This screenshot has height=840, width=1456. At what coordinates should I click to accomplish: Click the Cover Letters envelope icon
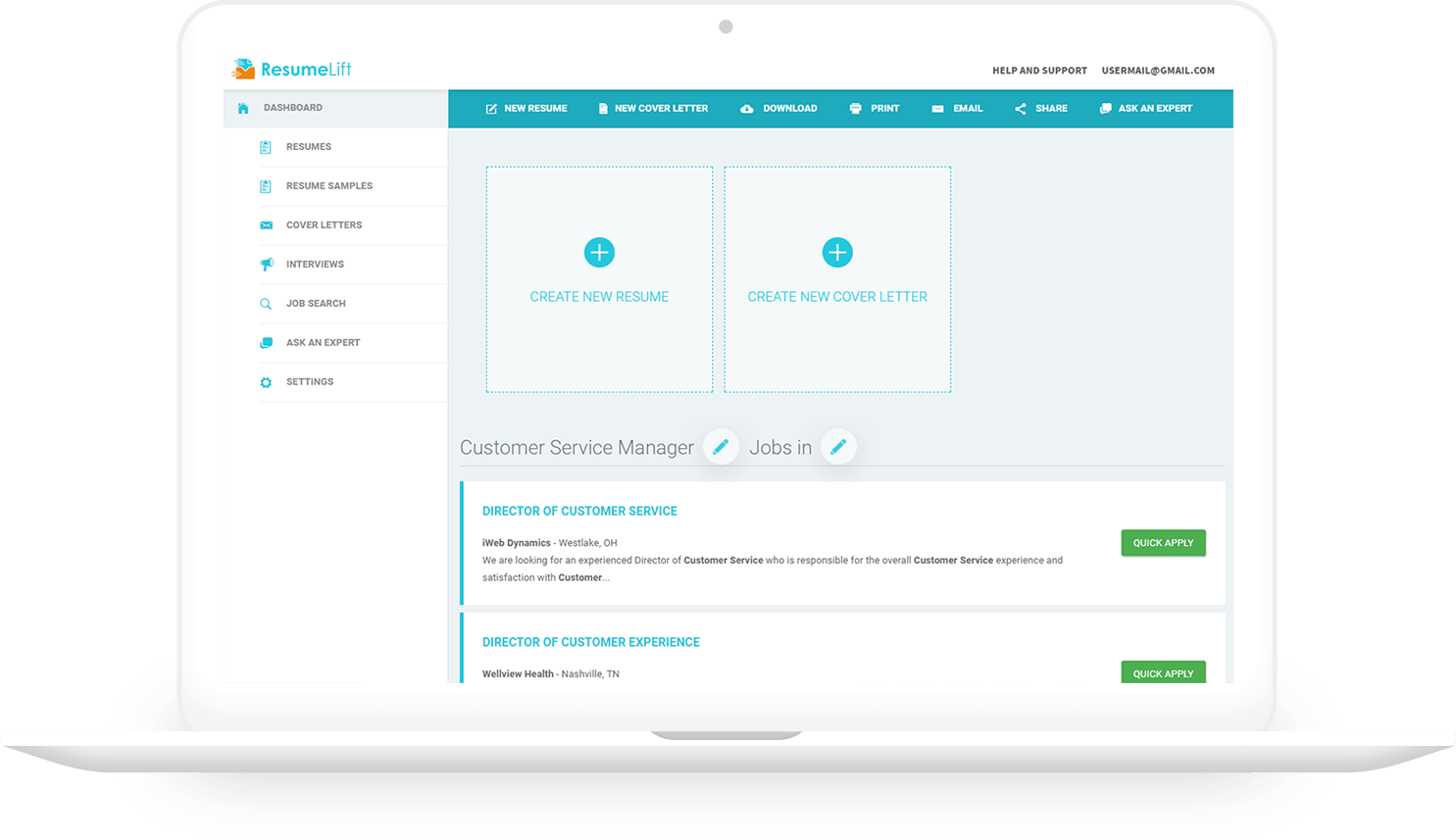[266, 225]
